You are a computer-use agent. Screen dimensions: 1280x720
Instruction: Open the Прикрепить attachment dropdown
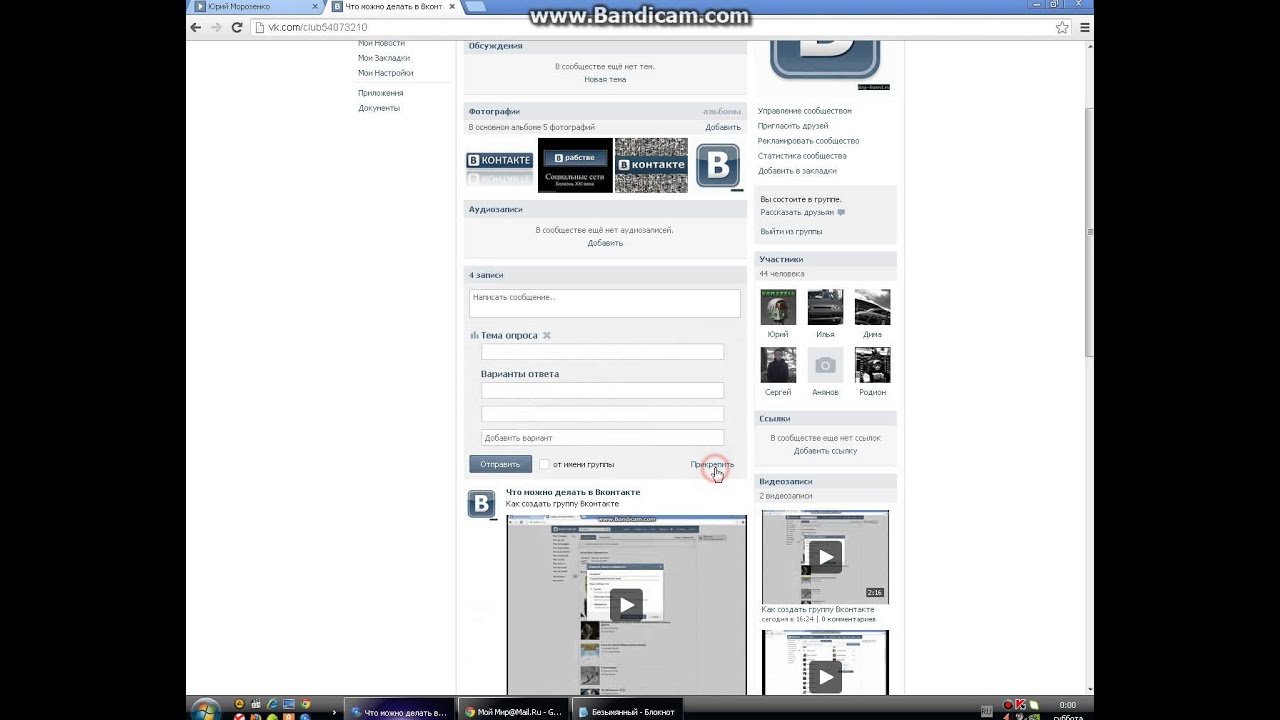[712, 464]
